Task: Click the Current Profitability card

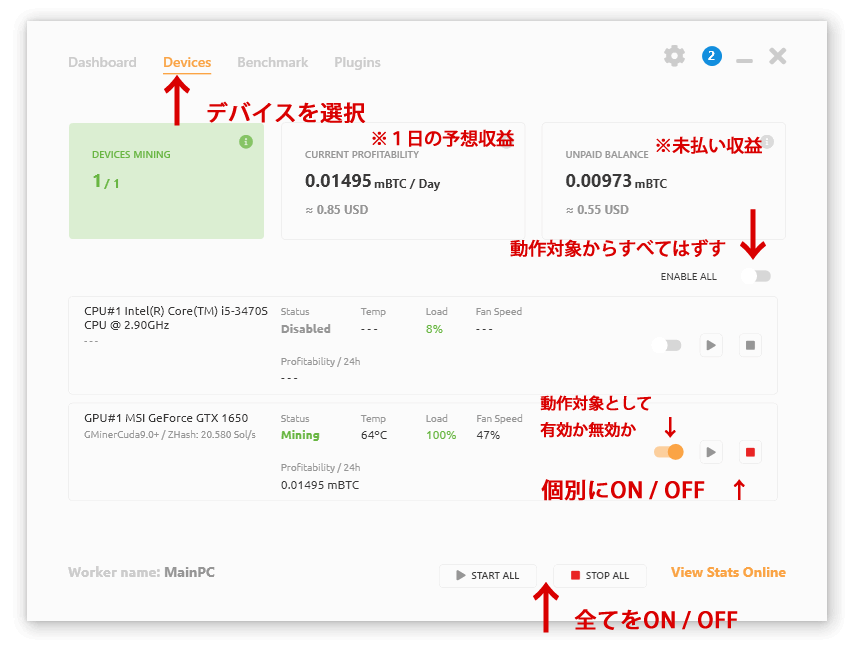Action: 402,181
